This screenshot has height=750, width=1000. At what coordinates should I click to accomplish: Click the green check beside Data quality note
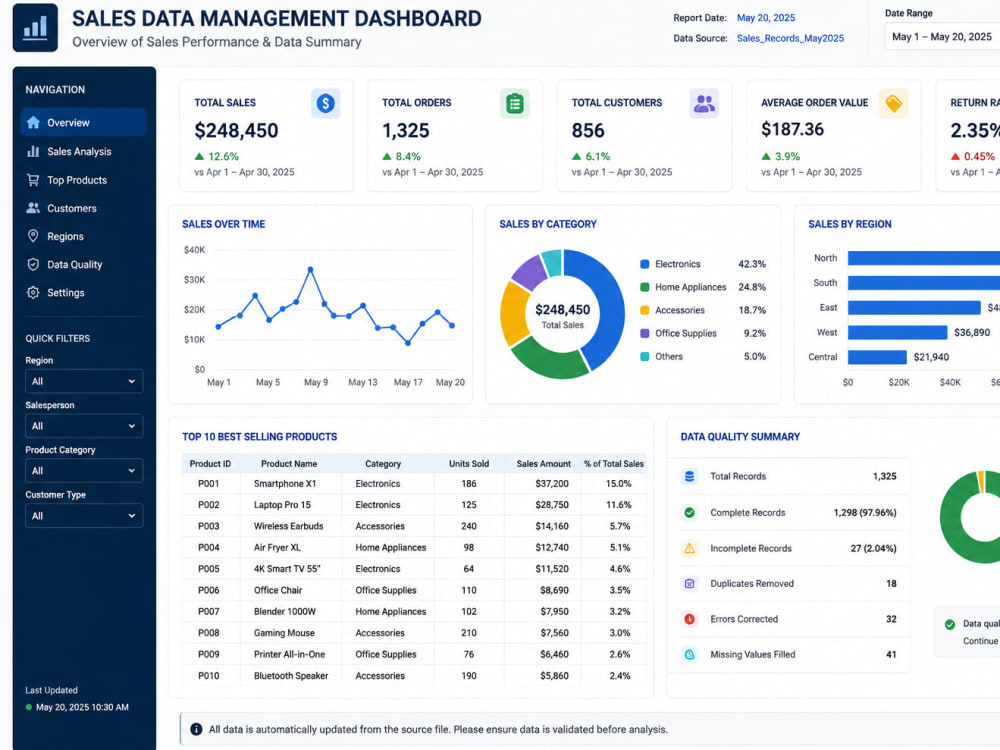tap(950, 624)
